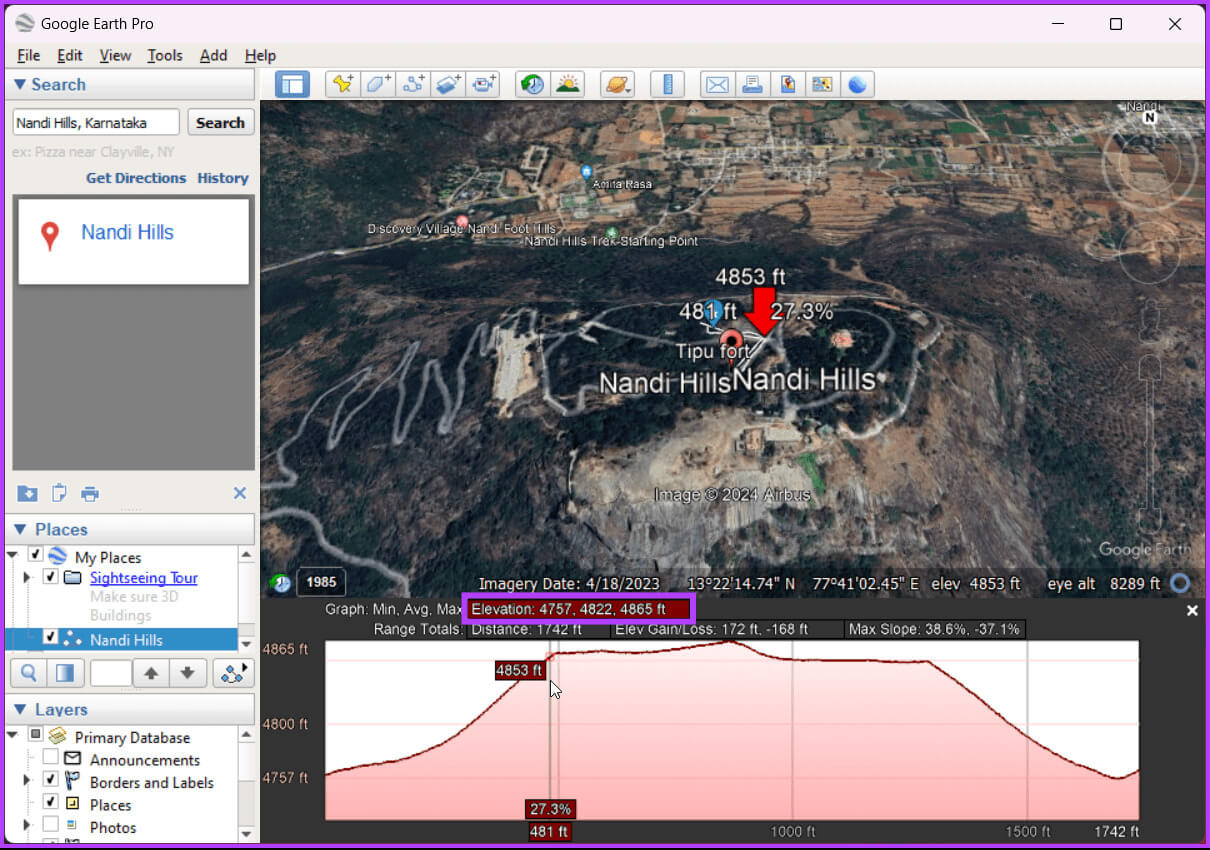Click the magnifier search icon under Places
Image resolution: width=1210 pixels, height=850 pixels.
28,673
